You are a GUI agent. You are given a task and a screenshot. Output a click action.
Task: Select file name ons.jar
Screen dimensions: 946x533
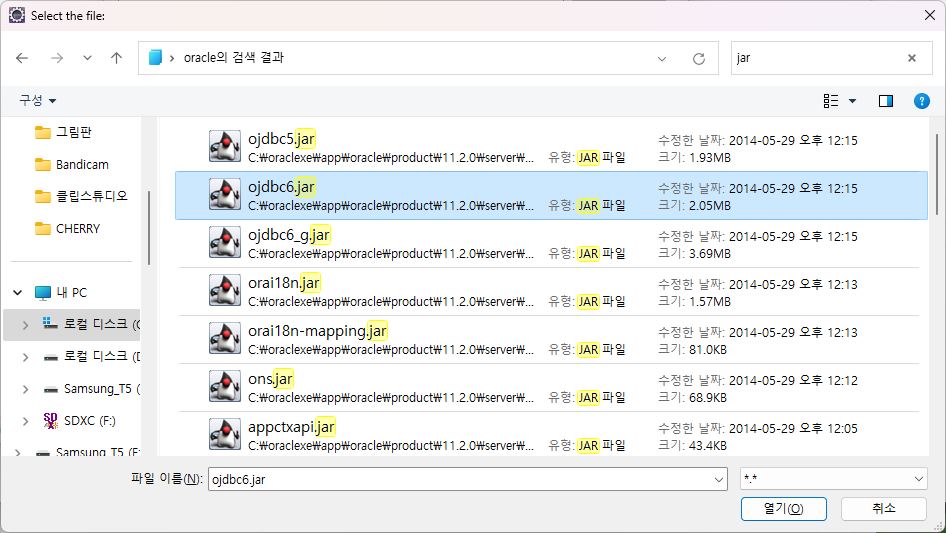(x=270, y=378)
